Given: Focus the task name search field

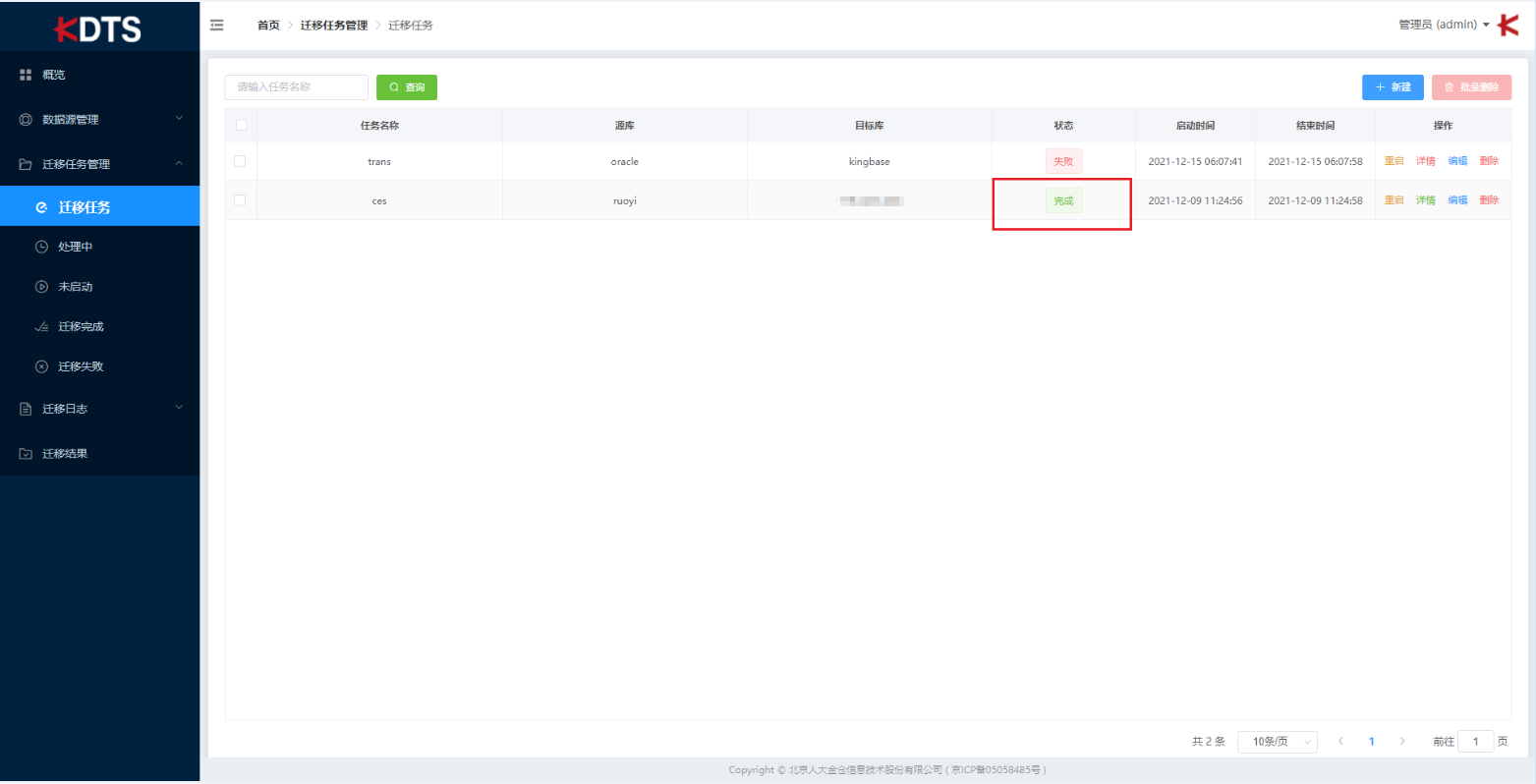Looking at the screenshot, I should coord(297,87).
